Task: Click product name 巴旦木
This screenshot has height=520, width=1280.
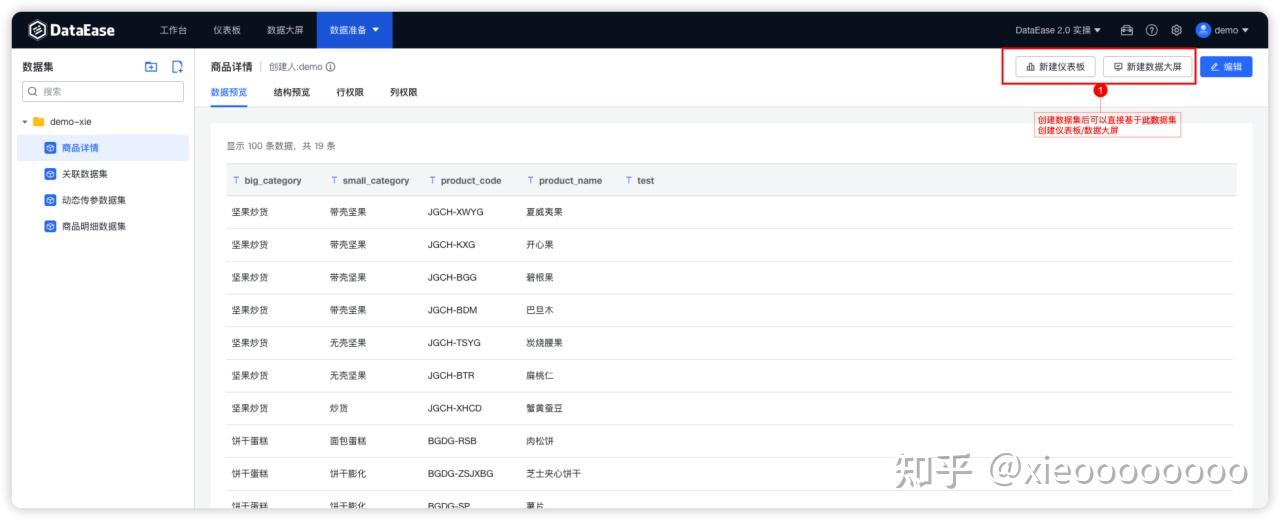Action: pos(540,310)
